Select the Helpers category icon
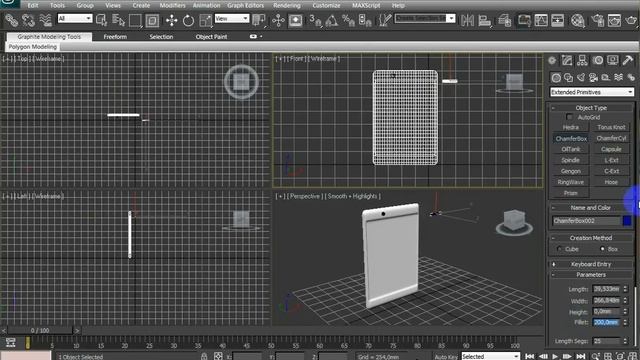This screenshot has width=640, height=360. [x=606, y=77]
